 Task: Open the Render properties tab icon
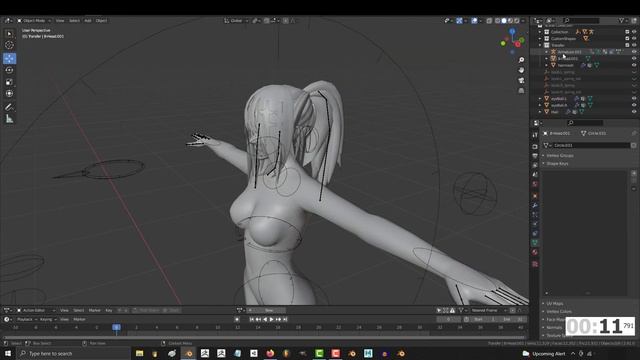tap(535, 146)
